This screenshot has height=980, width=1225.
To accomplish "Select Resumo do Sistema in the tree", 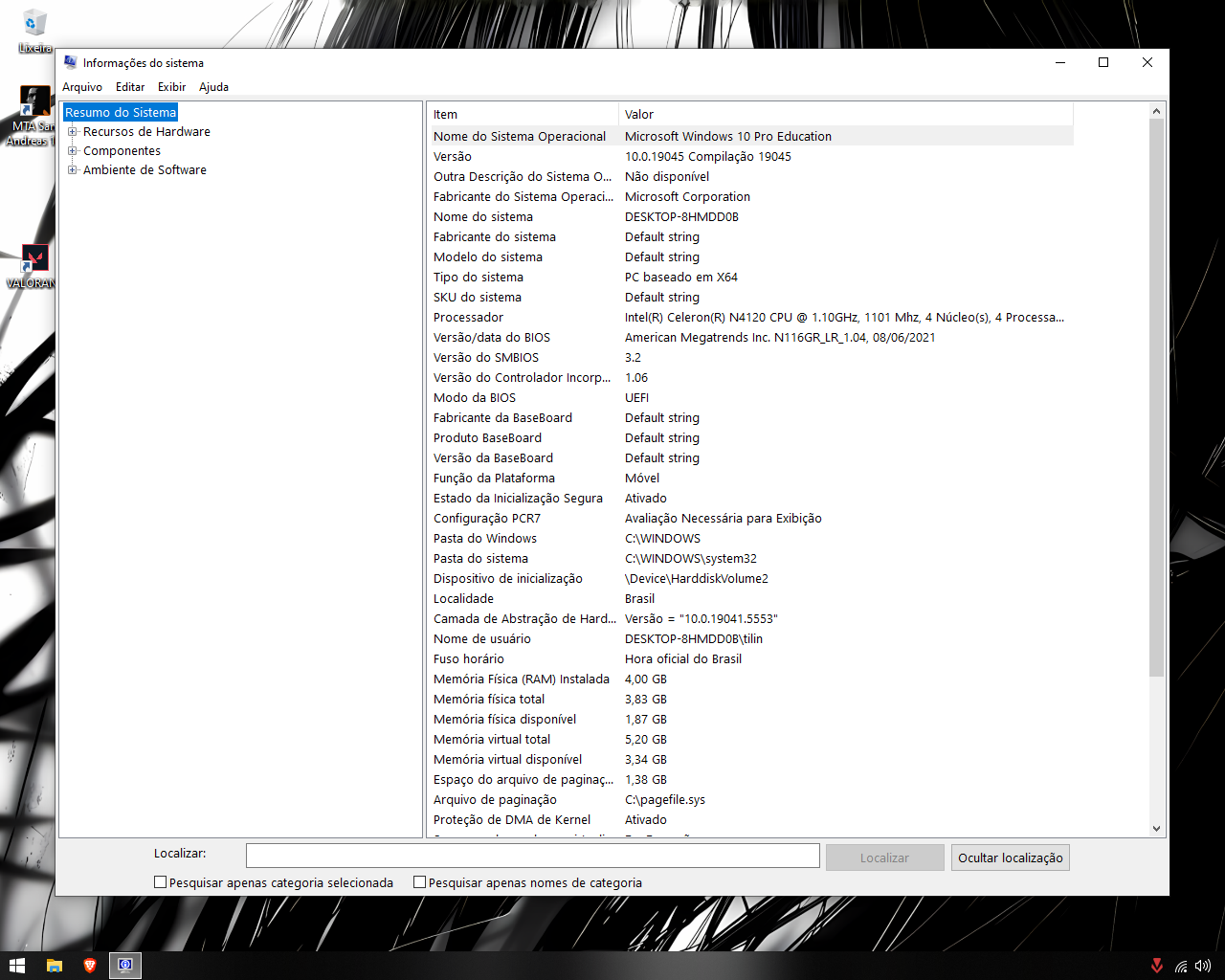I will tap(121, 113).
